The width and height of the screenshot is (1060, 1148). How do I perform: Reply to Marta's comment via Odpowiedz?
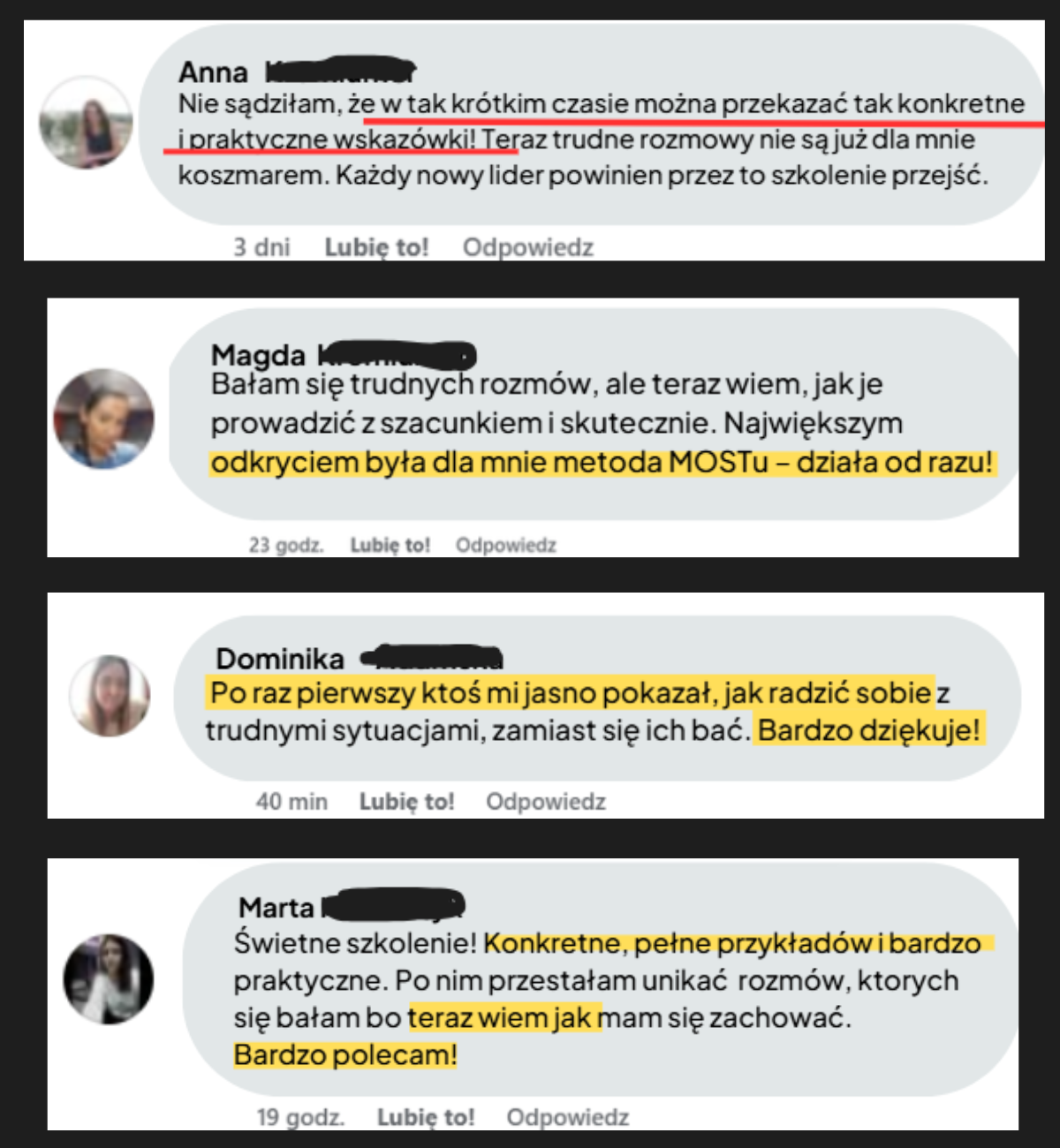568,1117
